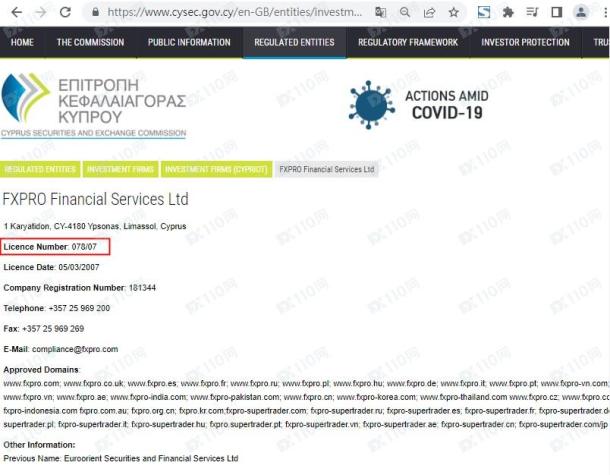The height and width of the screenshot is (475, 610).
Task: Click the FXPRO Financial Services Ltd breadcrumb
Action: (x=327, y=169)
